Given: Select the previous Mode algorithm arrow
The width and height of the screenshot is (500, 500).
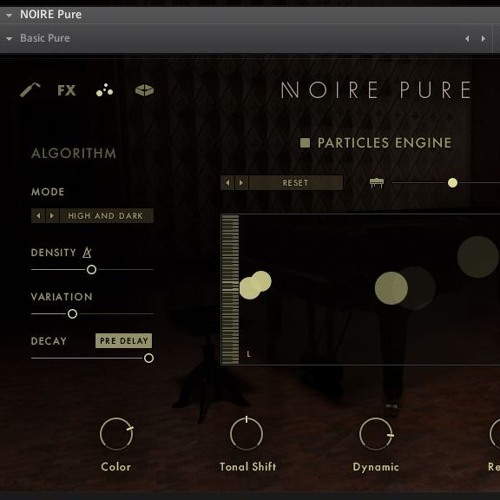Looking at the screenshot, I should [x=38, y=216].
